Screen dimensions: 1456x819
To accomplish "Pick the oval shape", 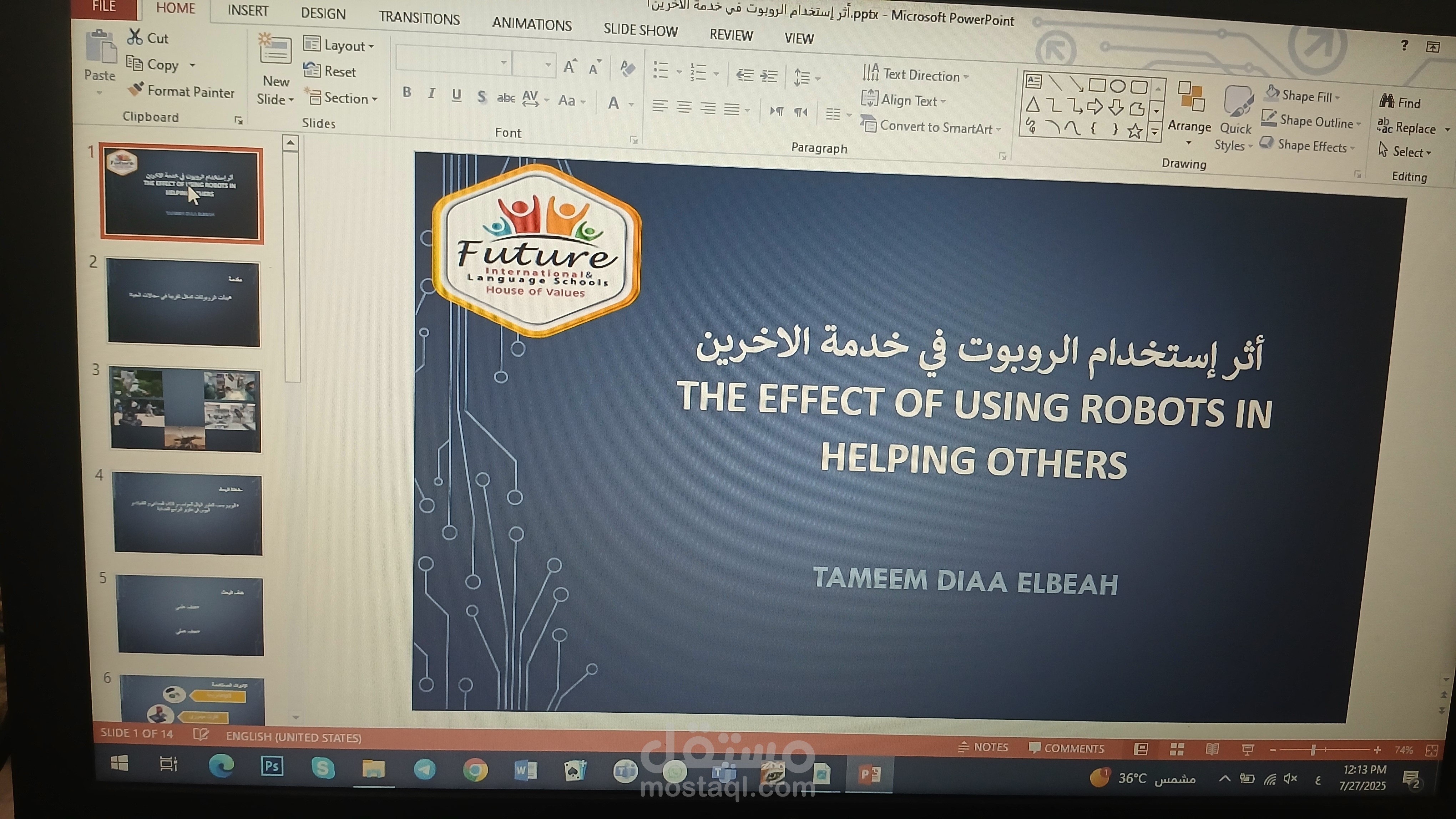I will [1117, 86].
